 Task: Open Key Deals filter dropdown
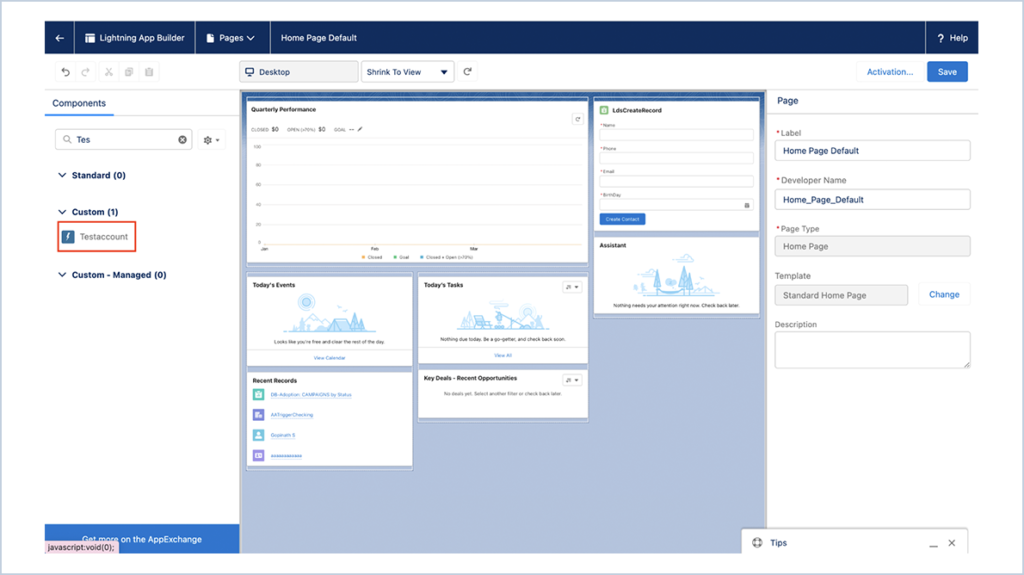click(x=572, y=380)
